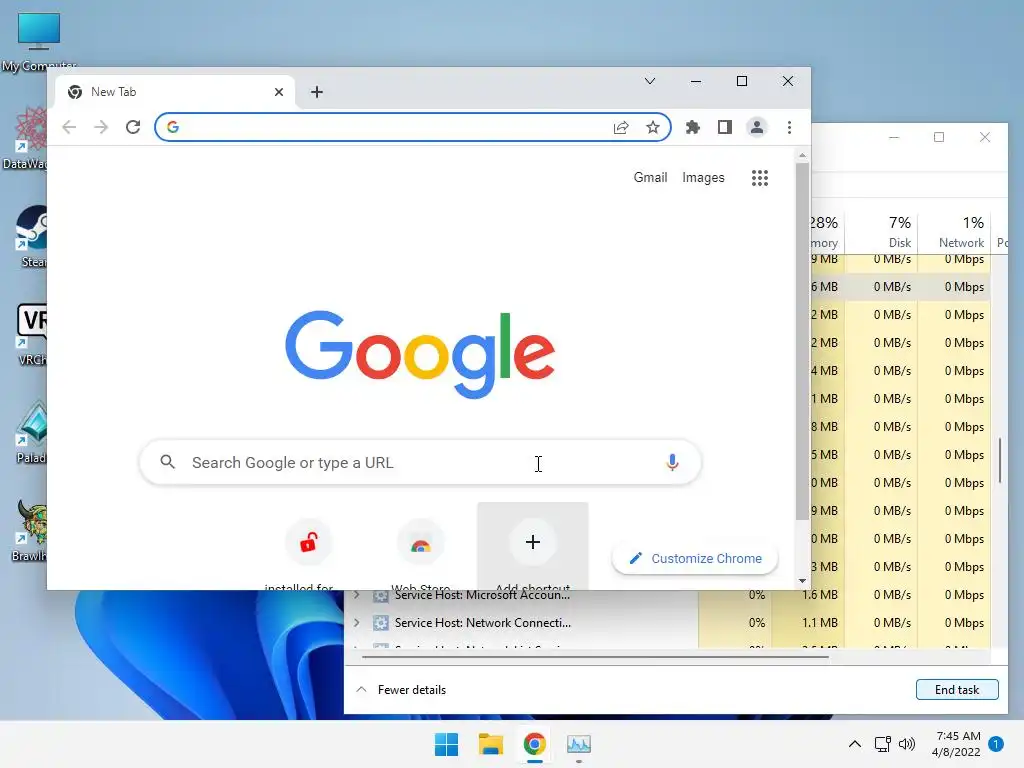Open the notification badge in tray

point(996,744)
